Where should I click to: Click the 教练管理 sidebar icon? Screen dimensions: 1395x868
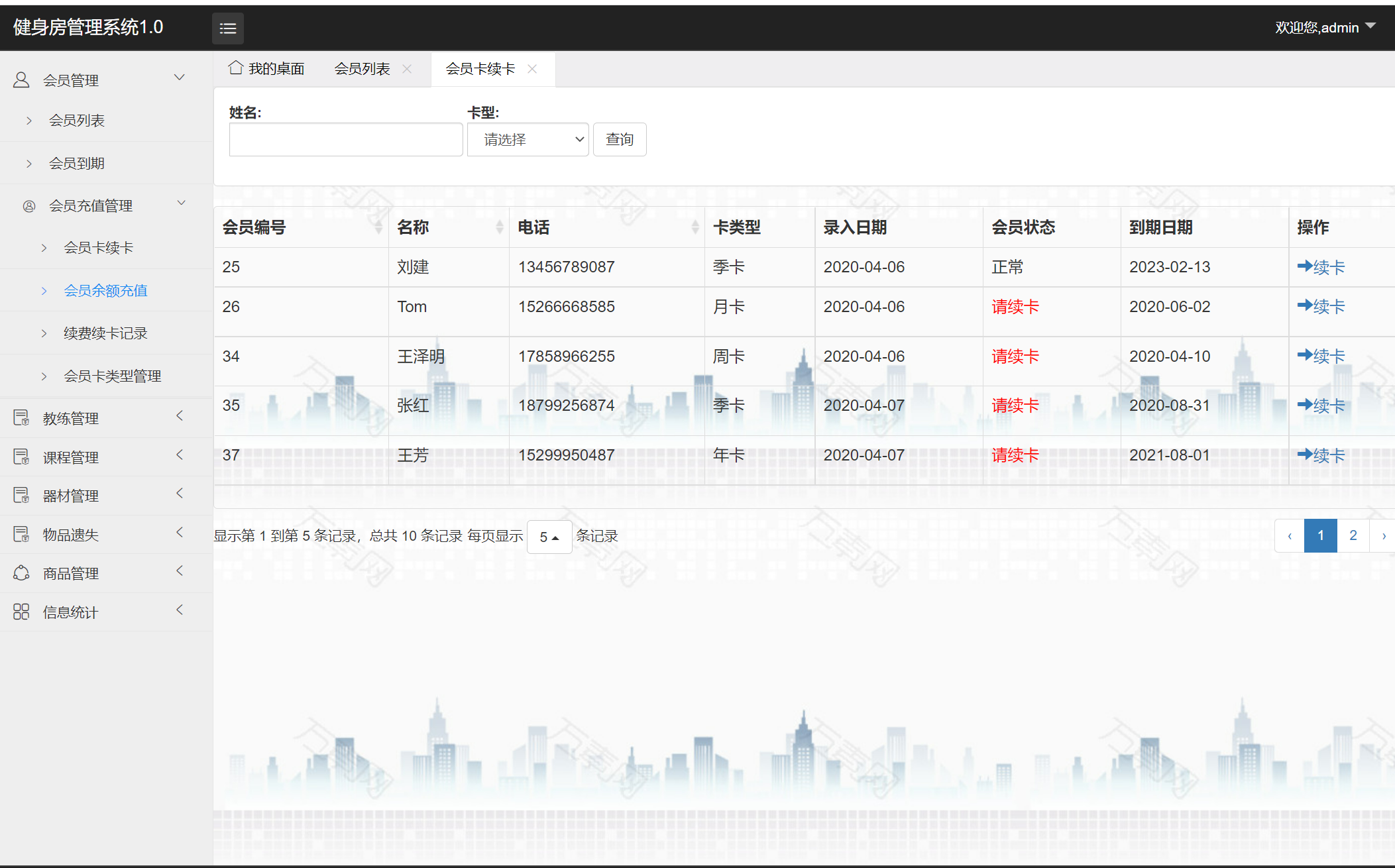(21, 418)
